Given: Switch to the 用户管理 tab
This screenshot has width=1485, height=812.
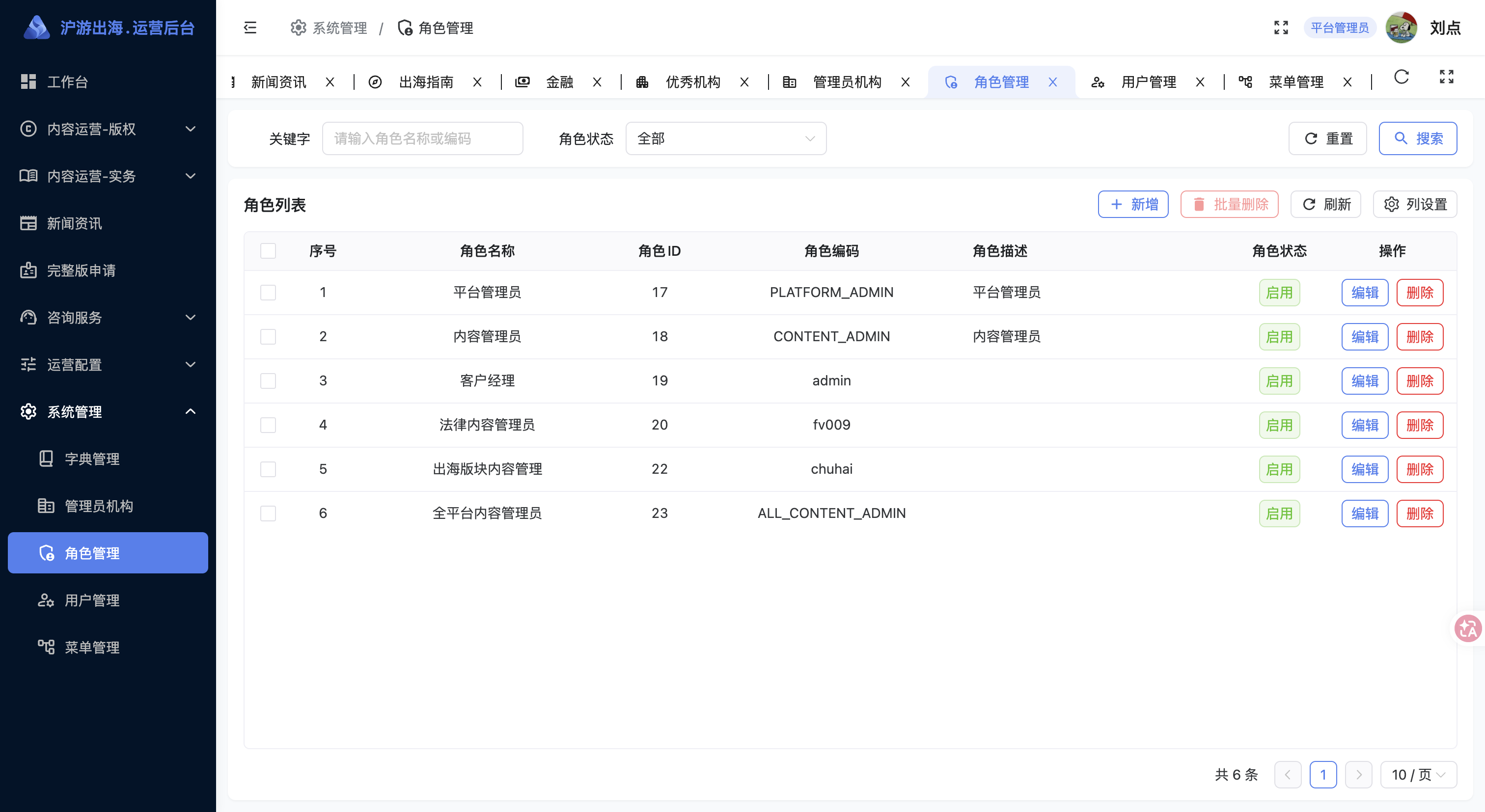Looking at the screenshot, I should (x=1148, y=82).
